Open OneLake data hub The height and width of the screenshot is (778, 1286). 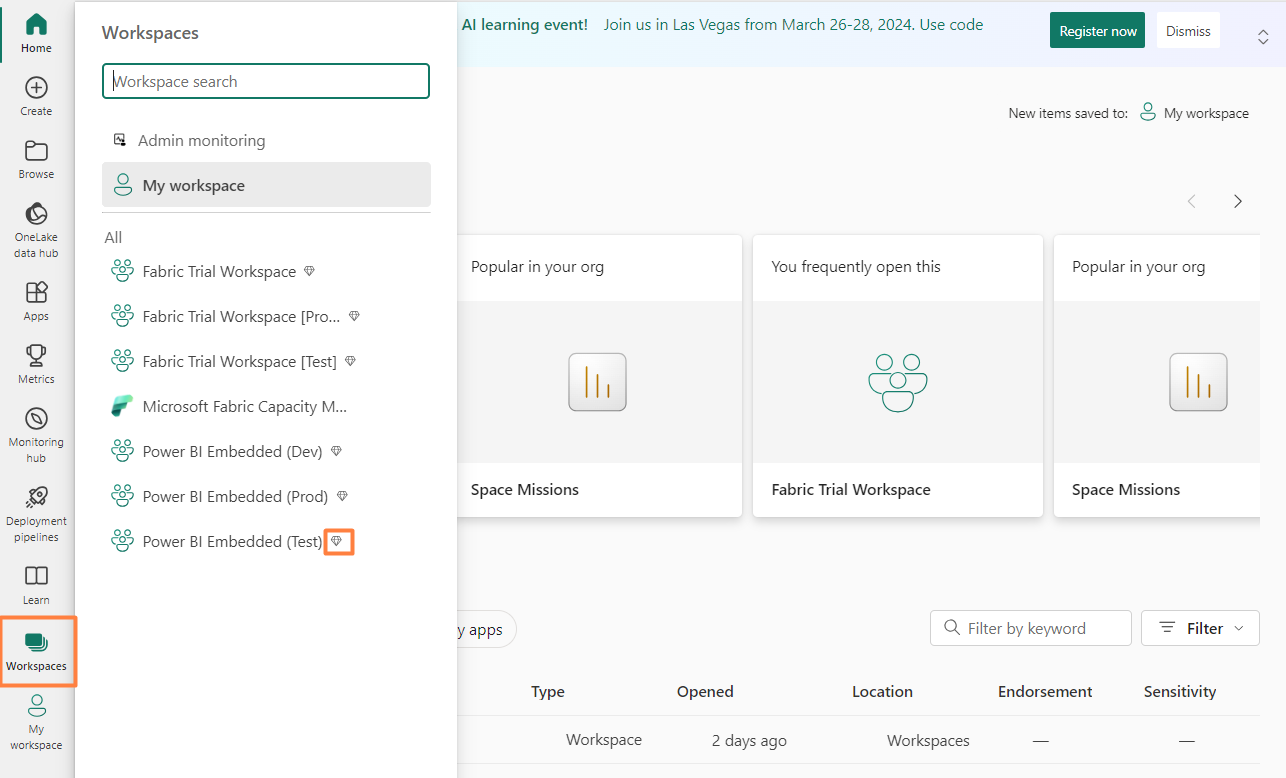[36, 230]
